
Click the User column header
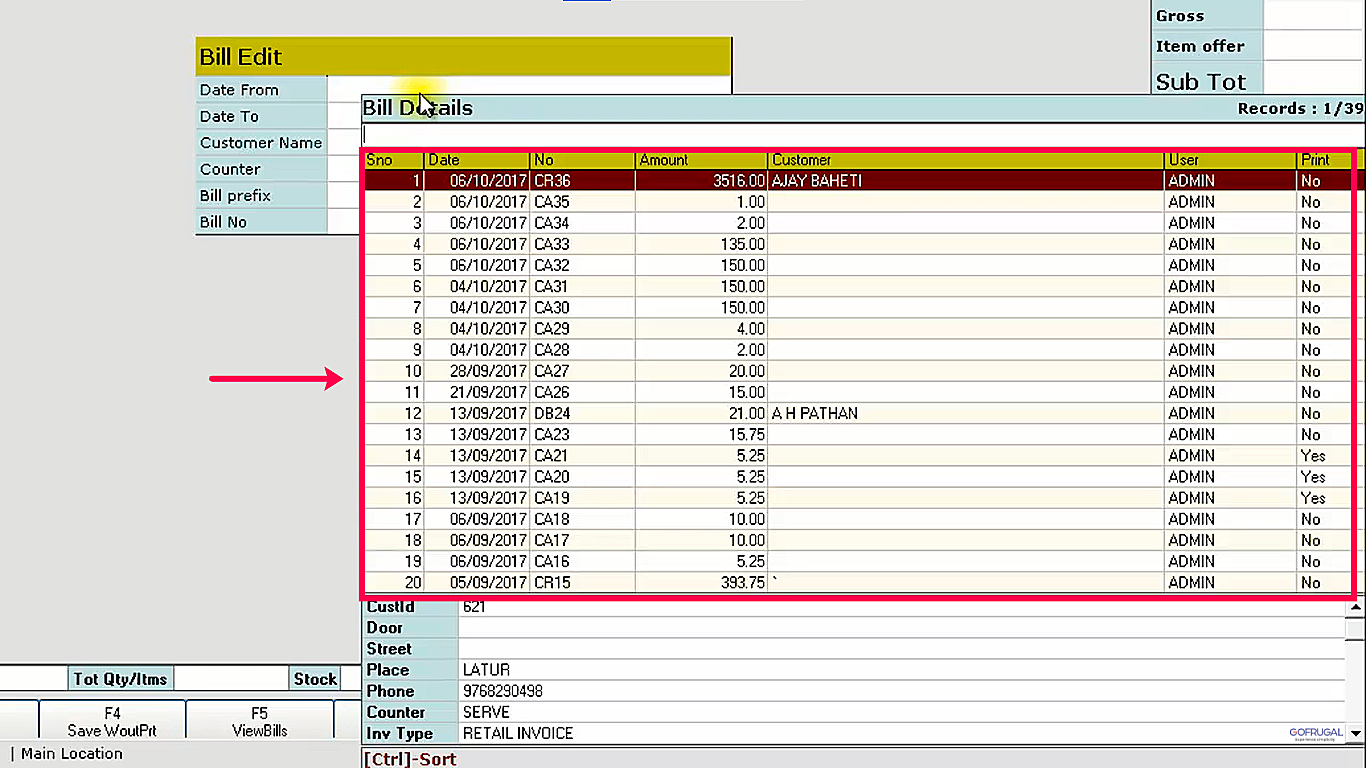click(x=1228, y=160)
